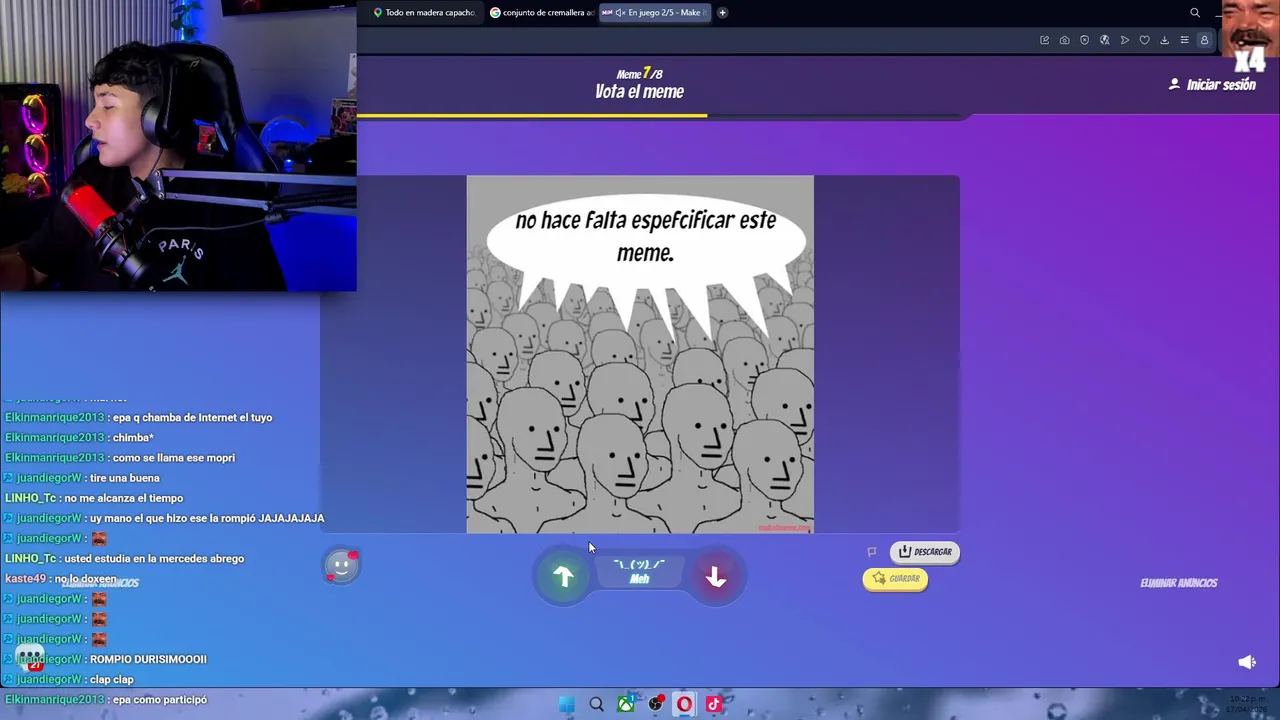Image resolution: width=1280 pixels, height=720 pixels.
Task: Open the downloads icon in toolbar
Action: click(1165, 40)
